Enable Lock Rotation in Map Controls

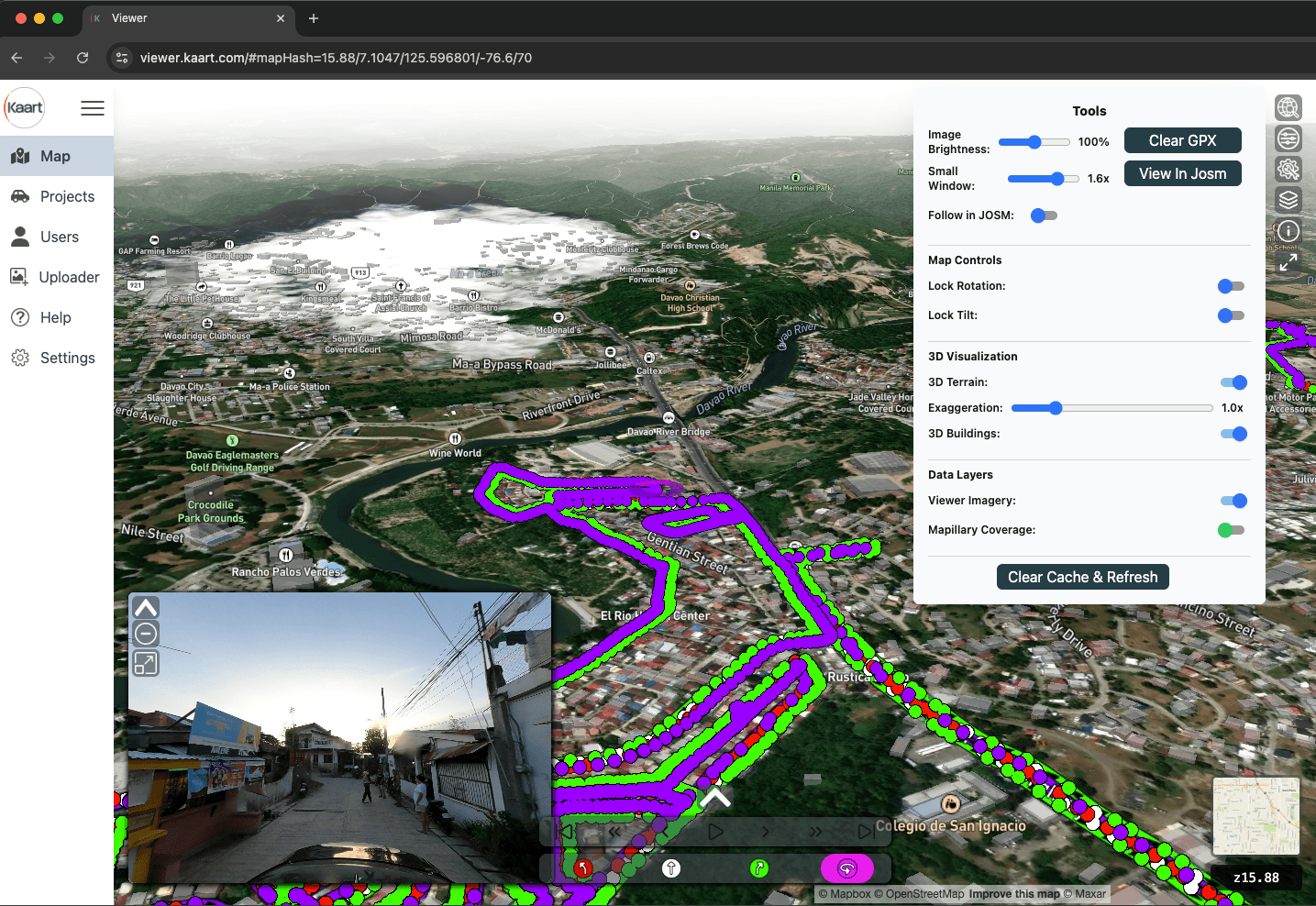tap(1231, 285)
